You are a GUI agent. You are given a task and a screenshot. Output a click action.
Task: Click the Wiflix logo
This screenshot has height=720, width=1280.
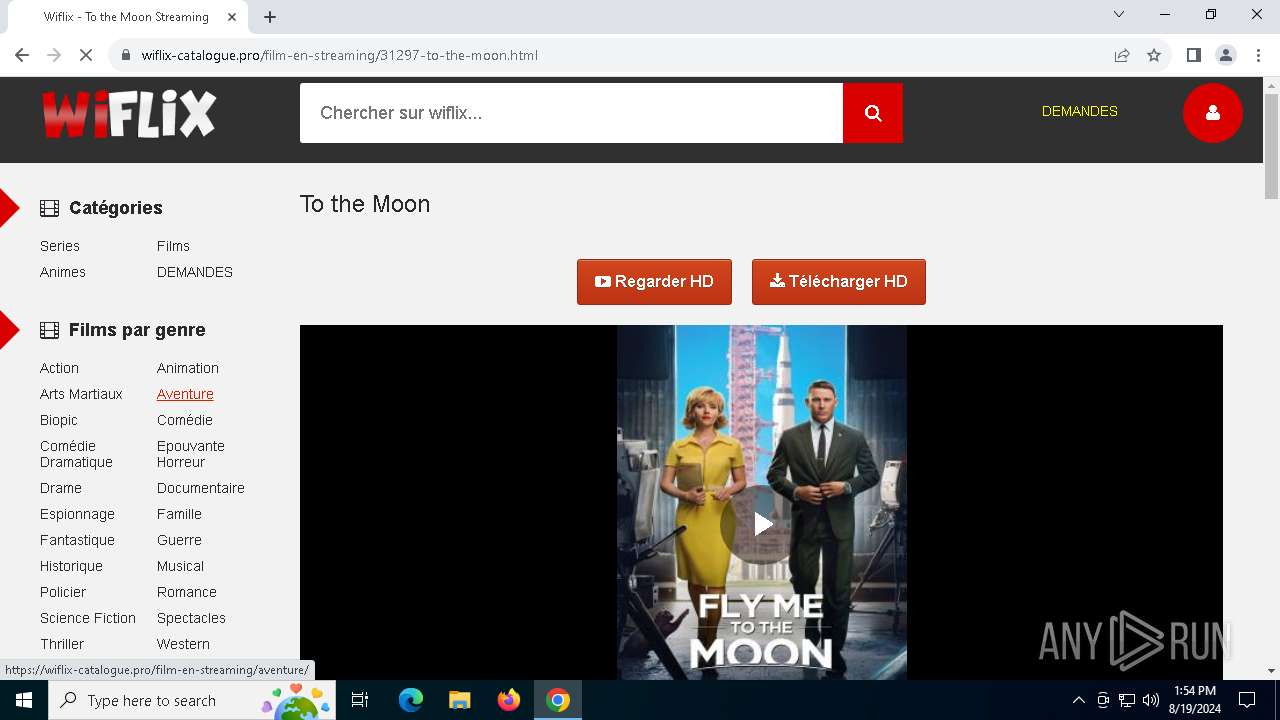(129, 113)
